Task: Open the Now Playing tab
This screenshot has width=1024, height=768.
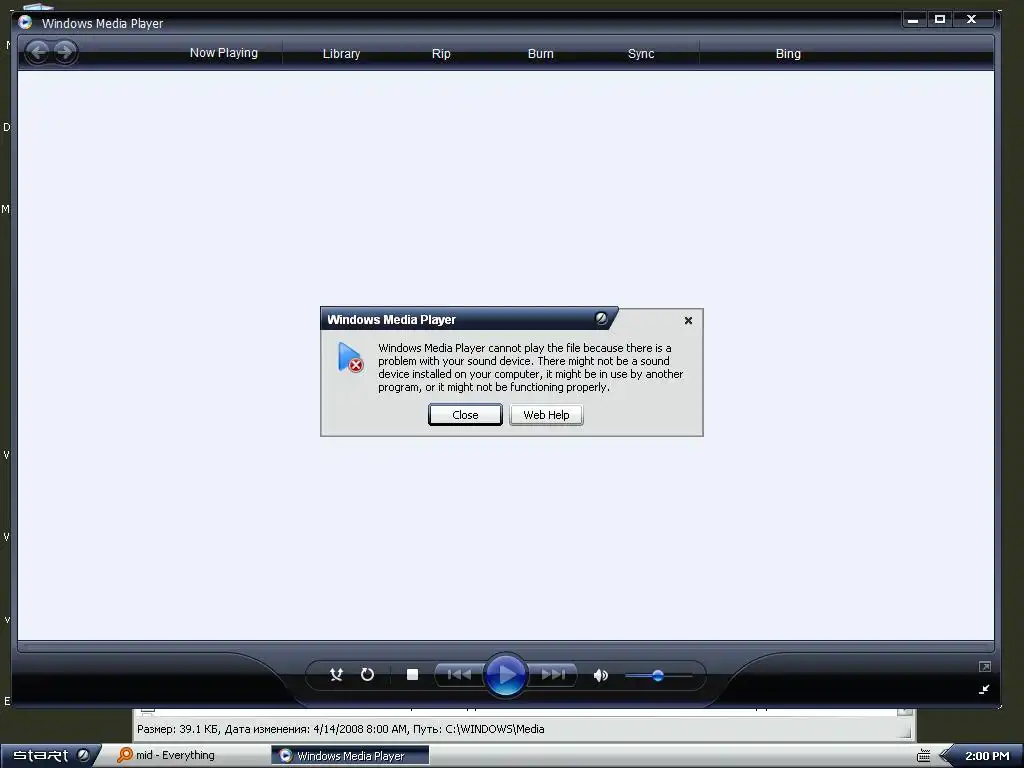Action: coord(223,53)
